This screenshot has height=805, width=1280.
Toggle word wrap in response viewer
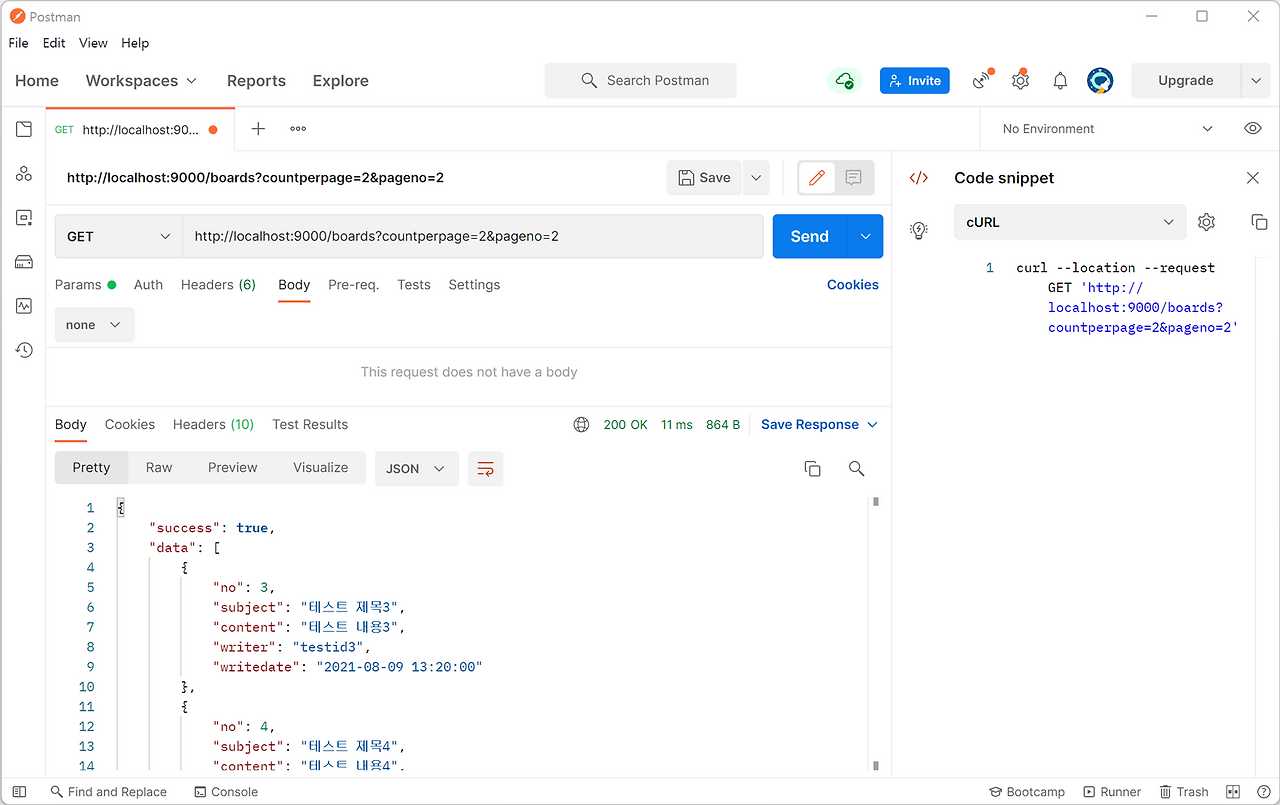point(485,468)
